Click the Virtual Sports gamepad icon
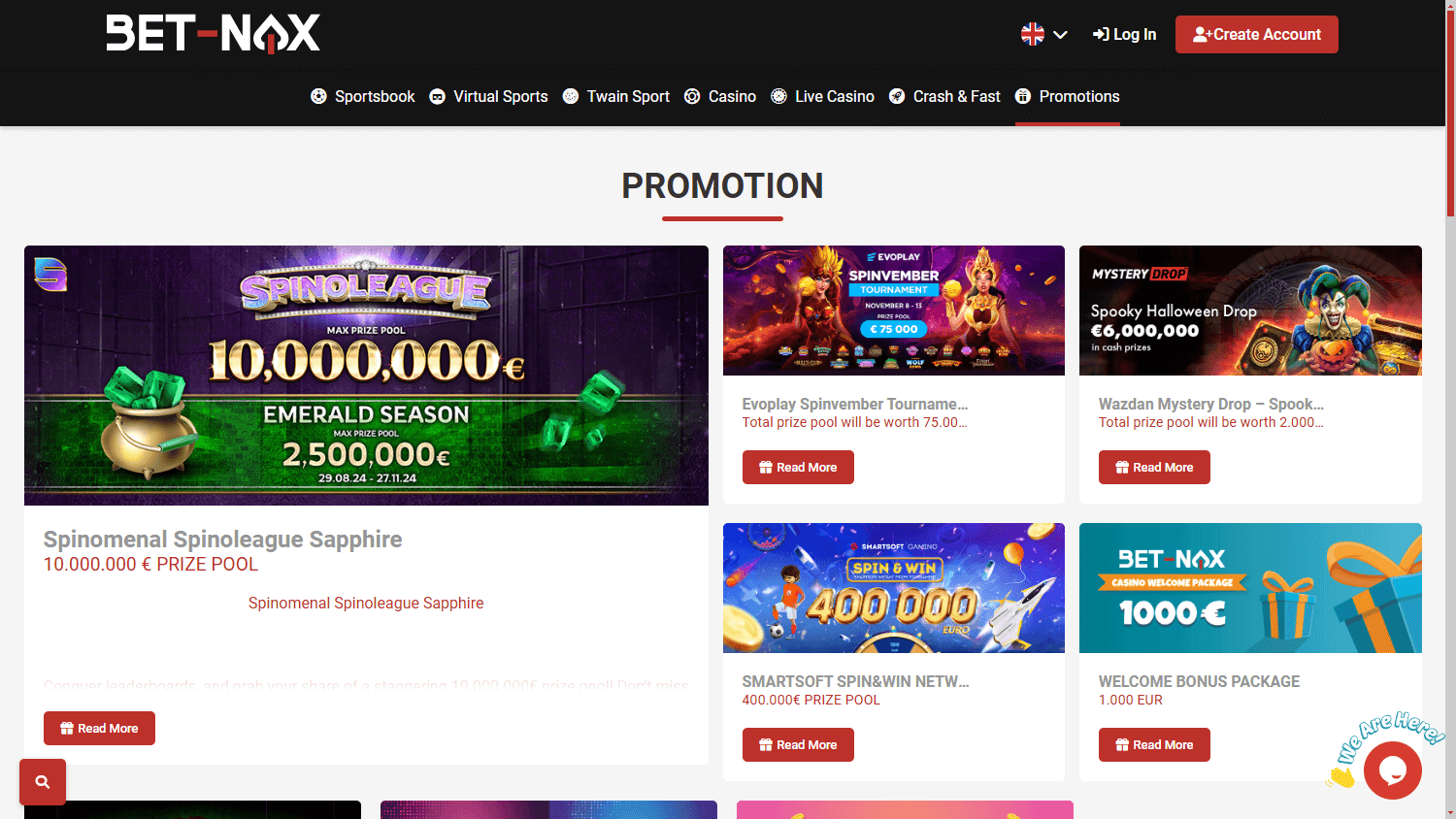 pos(438,96)
